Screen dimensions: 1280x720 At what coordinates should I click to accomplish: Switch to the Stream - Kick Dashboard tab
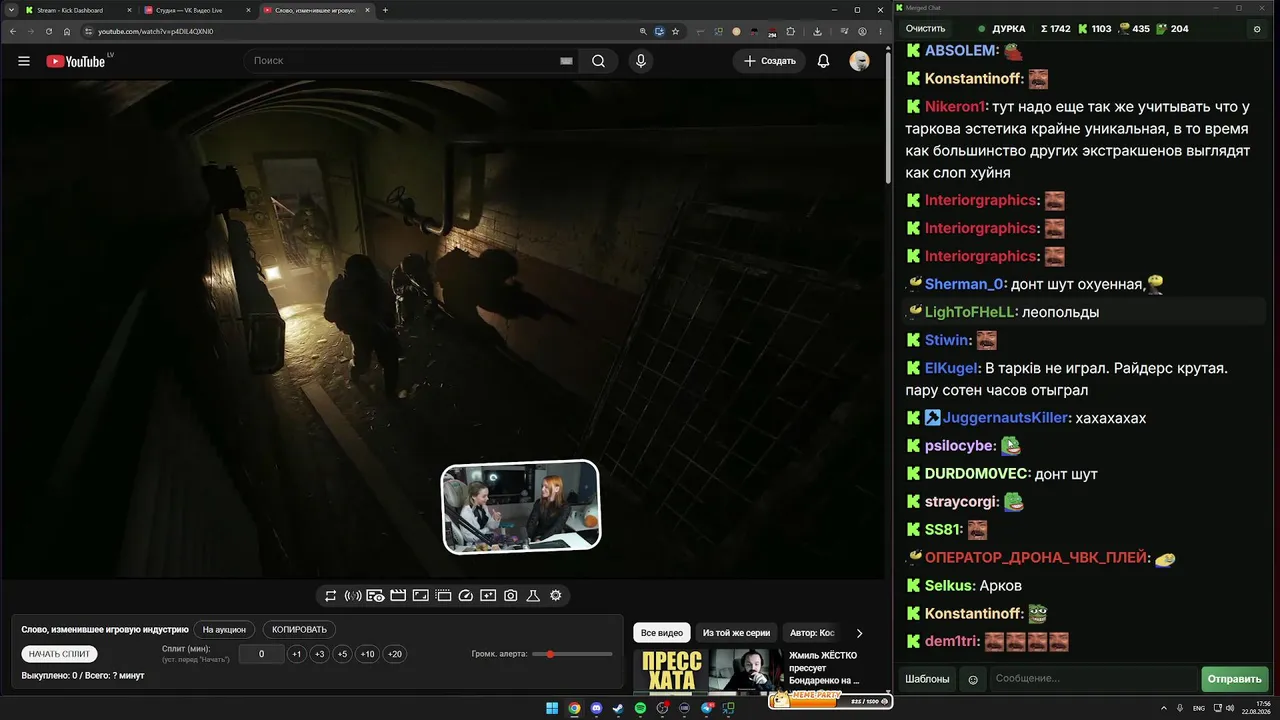pos(76,10)
